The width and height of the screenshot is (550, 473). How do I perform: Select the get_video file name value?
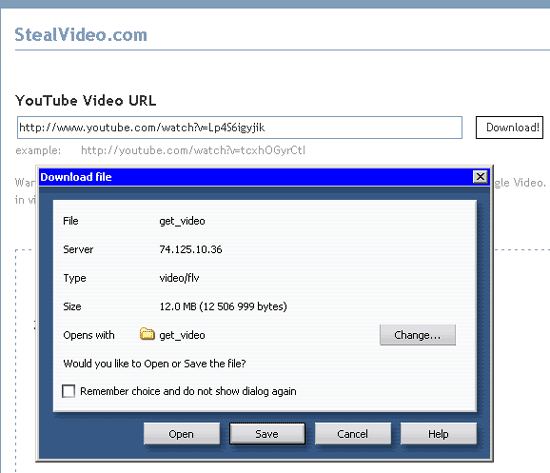tap(182, 221)
